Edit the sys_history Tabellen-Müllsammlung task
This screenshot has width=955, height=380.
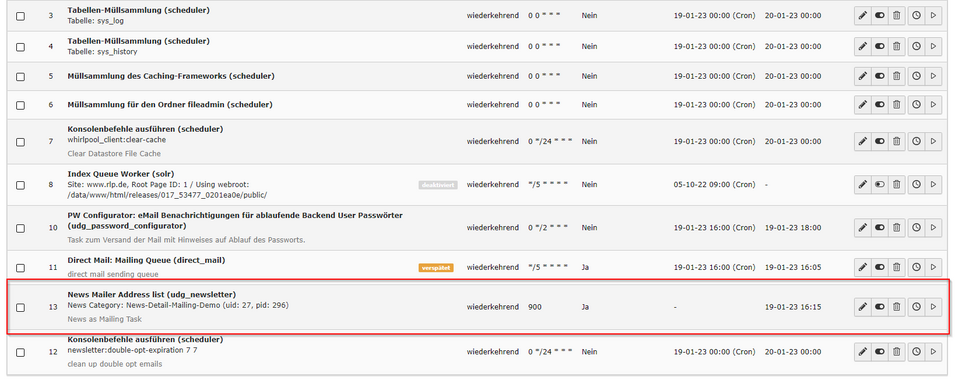tap(862, 46)
